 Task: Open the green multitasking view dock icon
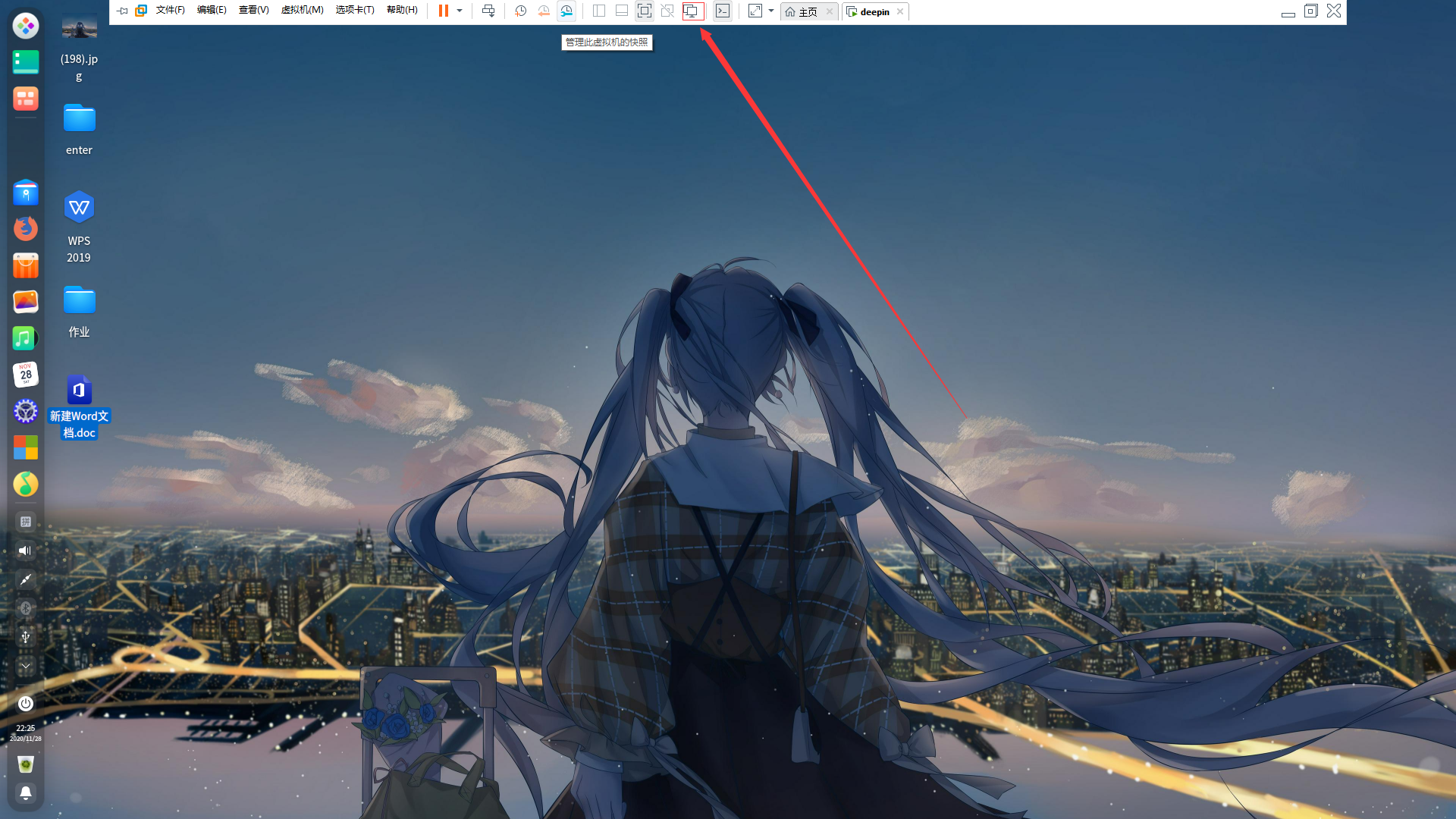26,62
